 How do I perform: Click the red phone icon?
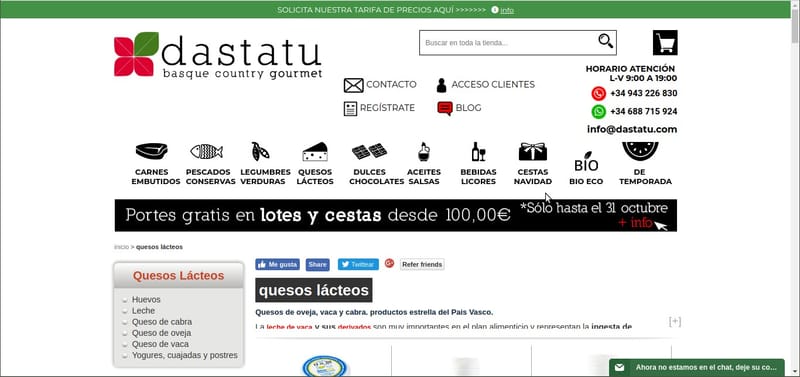[598, 93]
